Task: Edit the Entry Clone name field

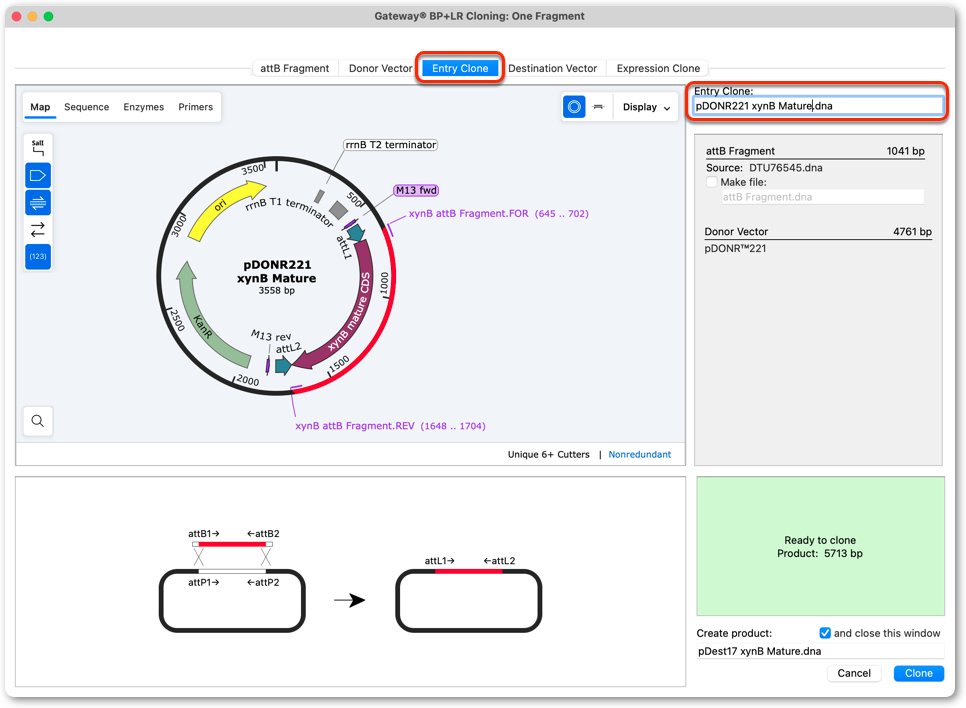Action: point(818,106)
